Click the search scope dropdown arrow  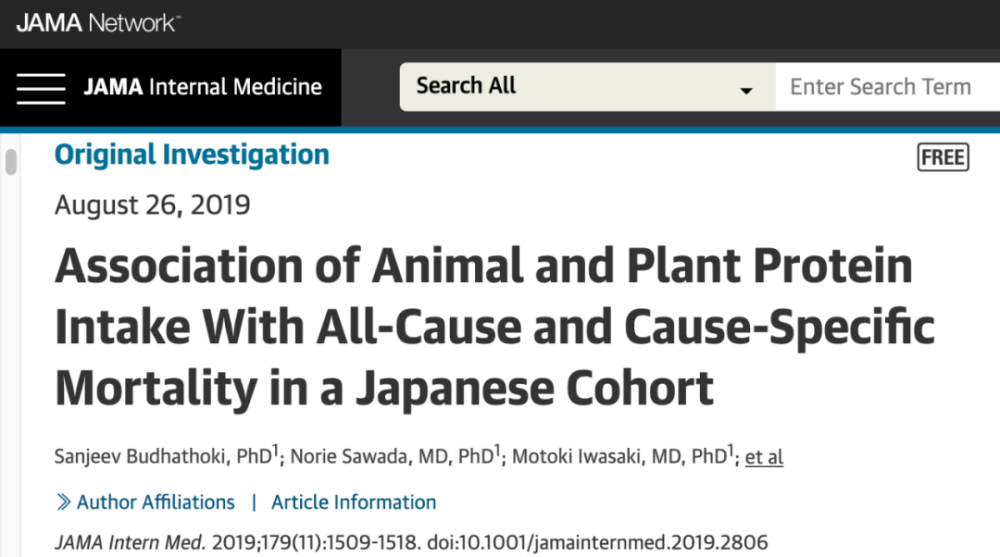(746, 91)
